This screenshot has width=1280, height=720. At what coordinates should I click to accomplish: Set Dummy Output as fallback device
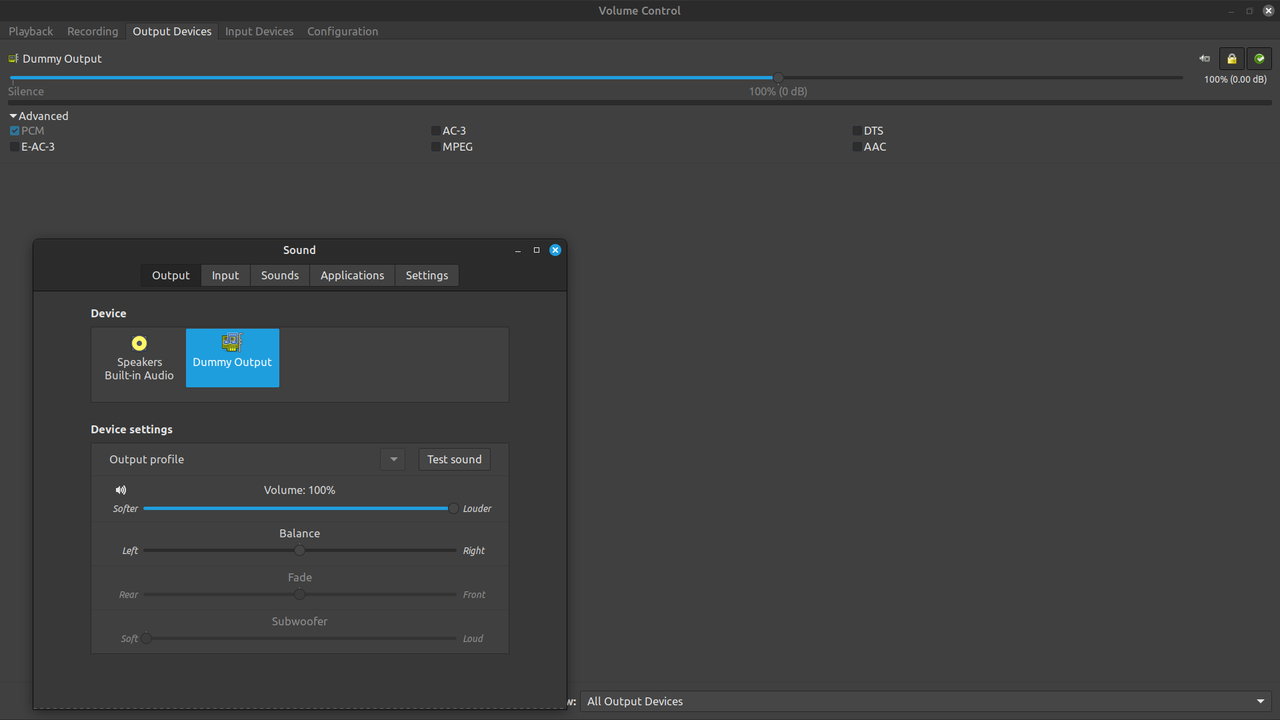point(1259,59)
